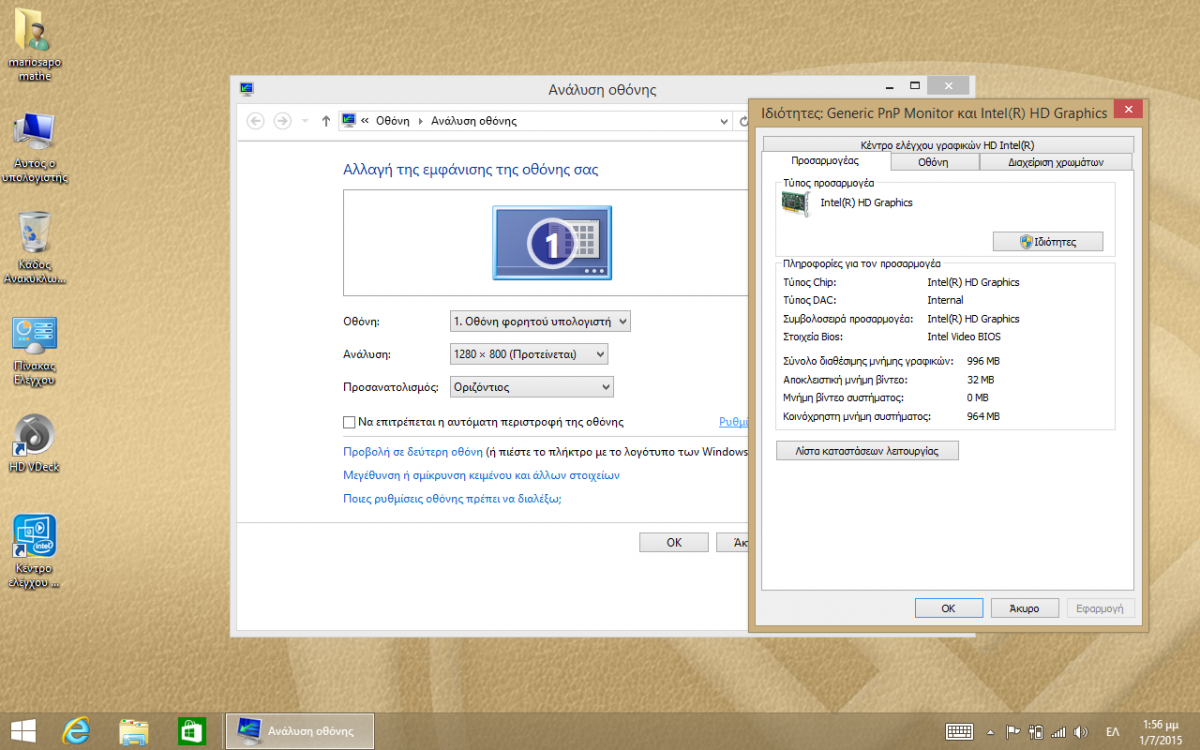The image size is (1200, 750).
Task: Launch Internet Explorer from the taskbar
Action: (x=76, y=731)
